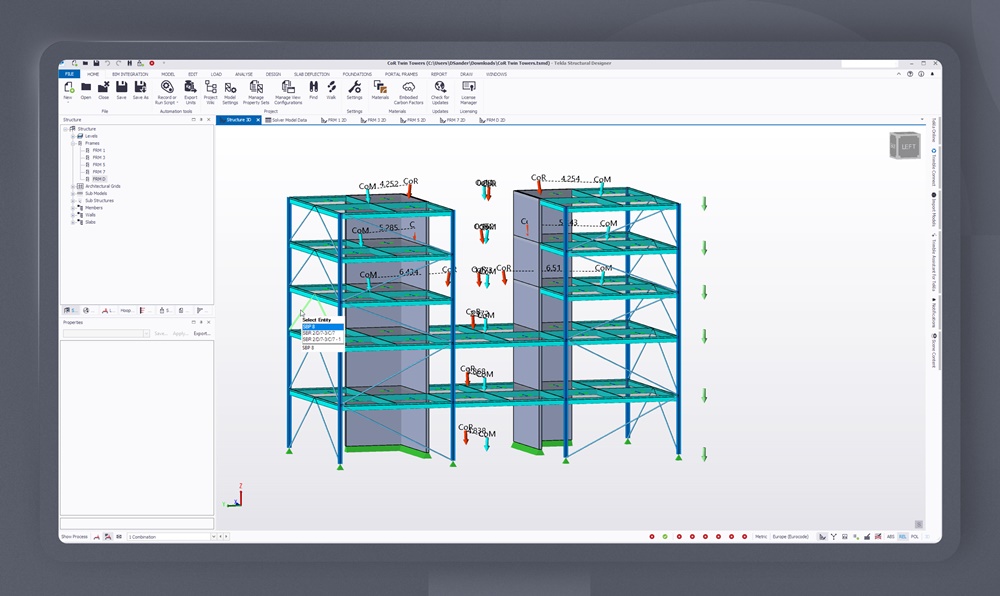Expand the Members node in Structure tree

(72, 208)
